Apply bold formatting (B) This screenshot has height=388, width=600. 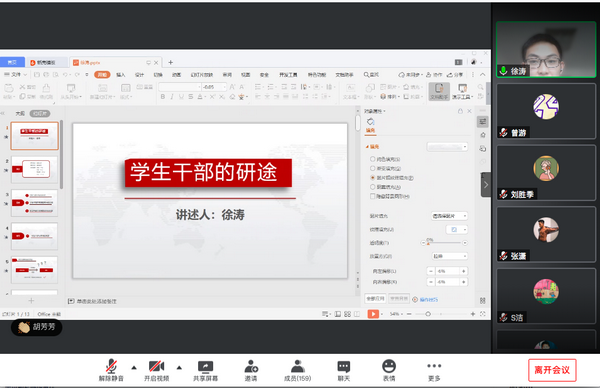click(x=163, y=97)
